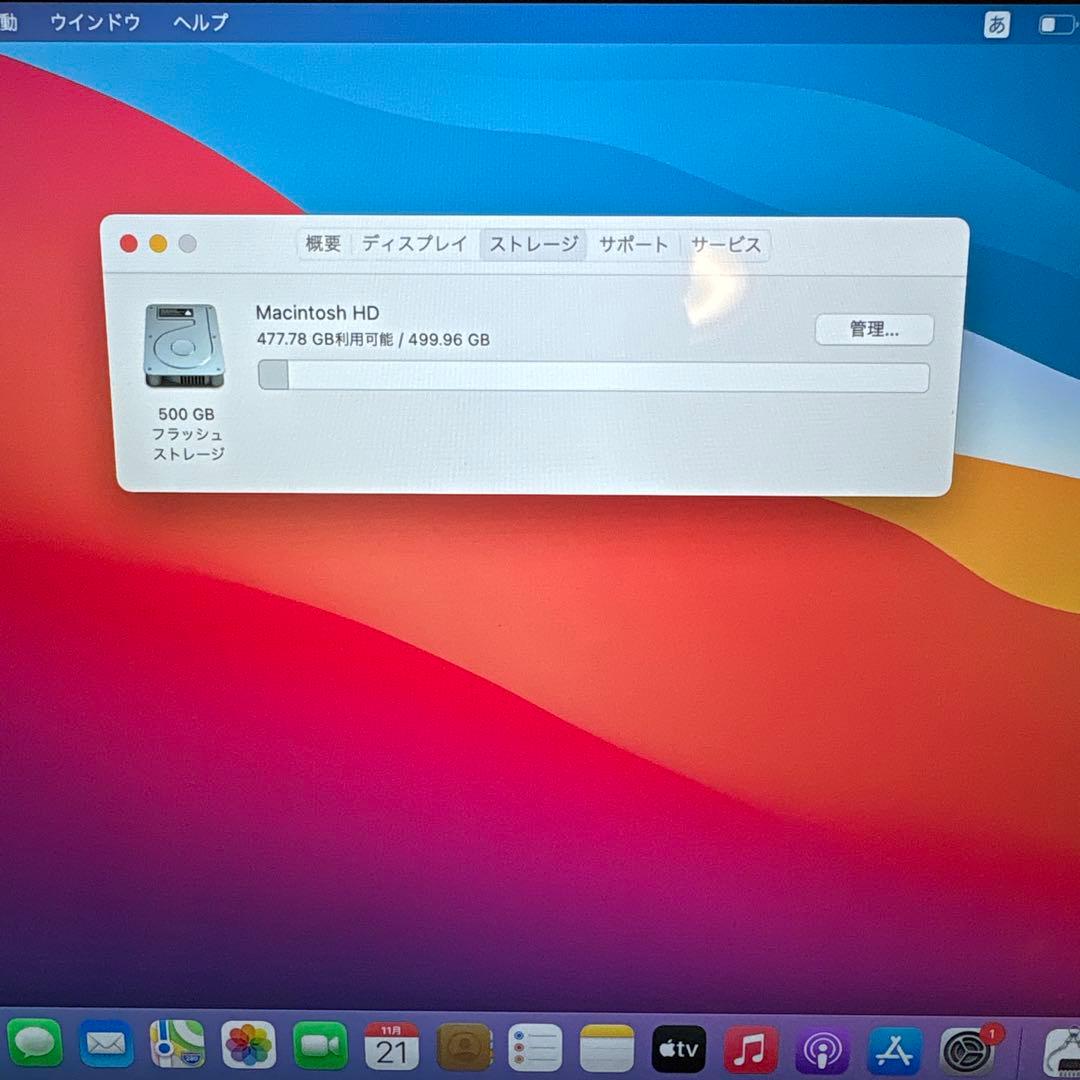Open the ディスプレイ (Displays) tab
The width and height of the screenshot is (1080, 1080).
[415, 243]
